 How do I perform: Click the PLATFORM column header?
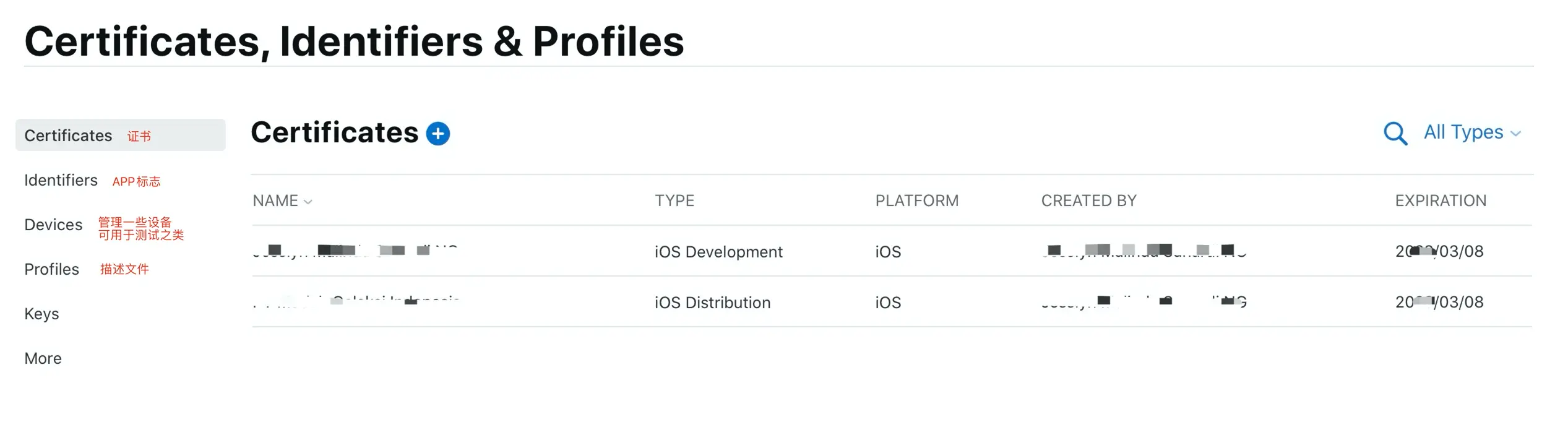click(916, 201)
